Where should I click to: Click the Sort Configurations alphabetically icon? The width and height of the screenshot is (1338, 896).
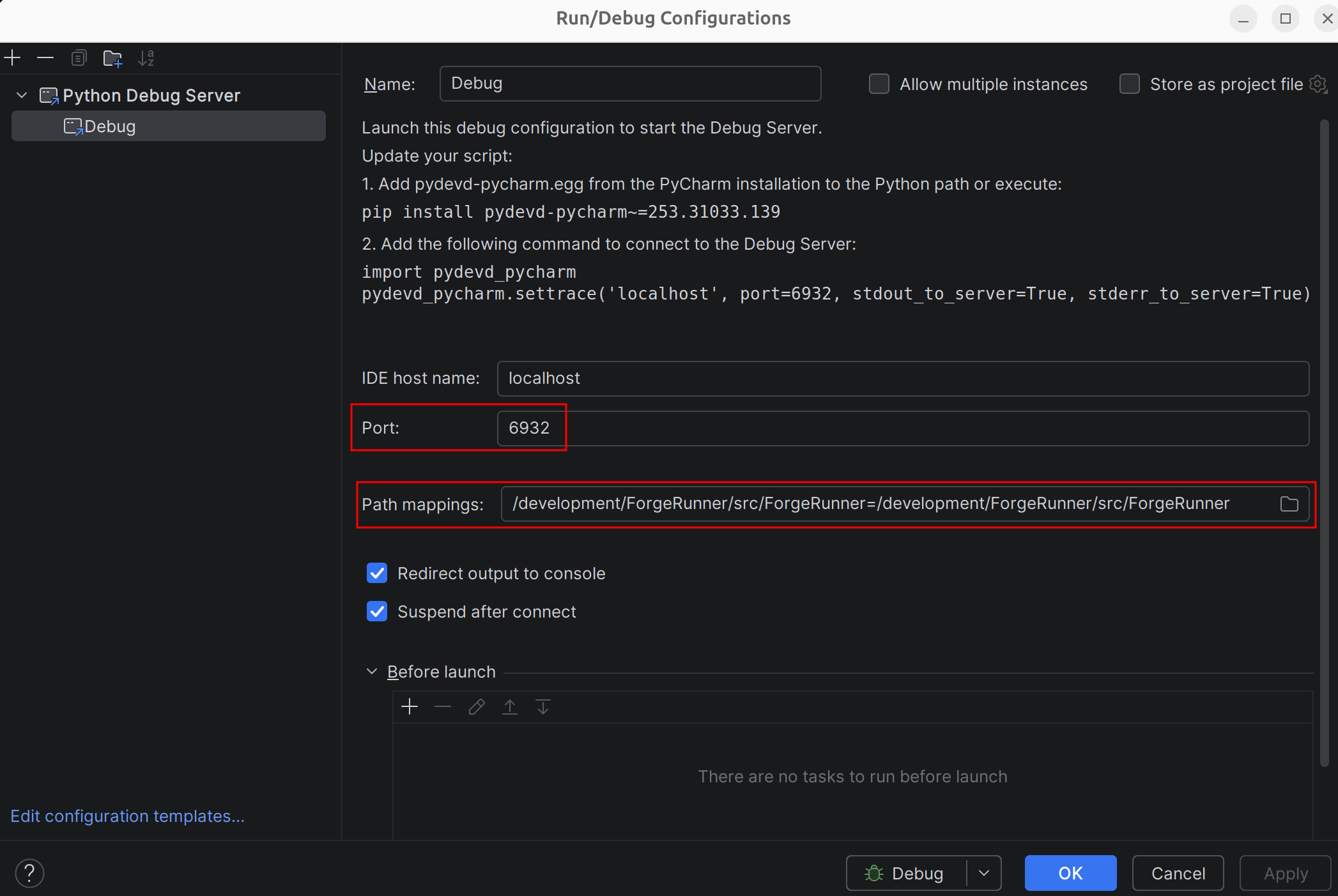146,59
